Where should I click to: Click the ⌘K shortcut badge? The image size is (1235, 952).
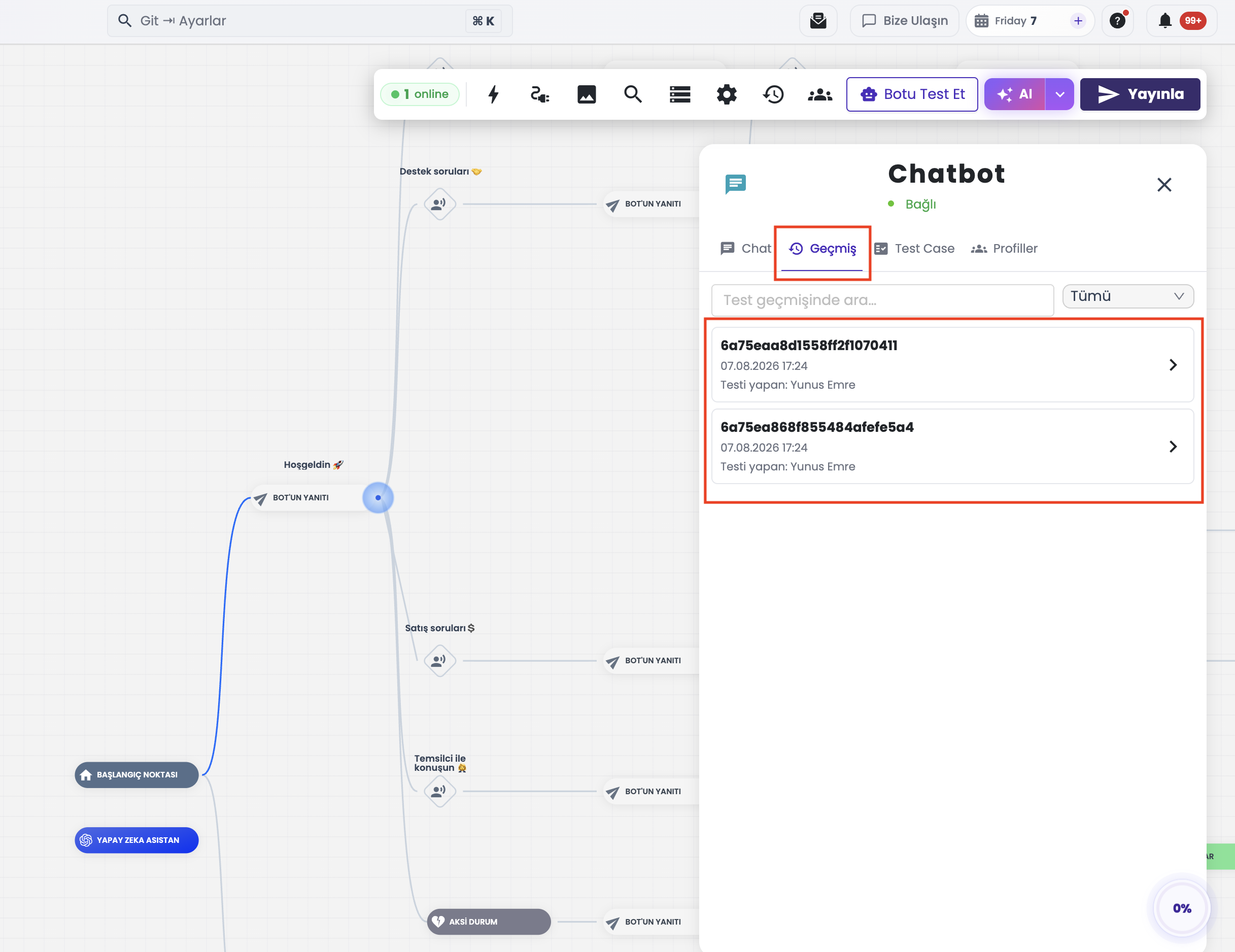pyautogui.click(x=483, y=21)
